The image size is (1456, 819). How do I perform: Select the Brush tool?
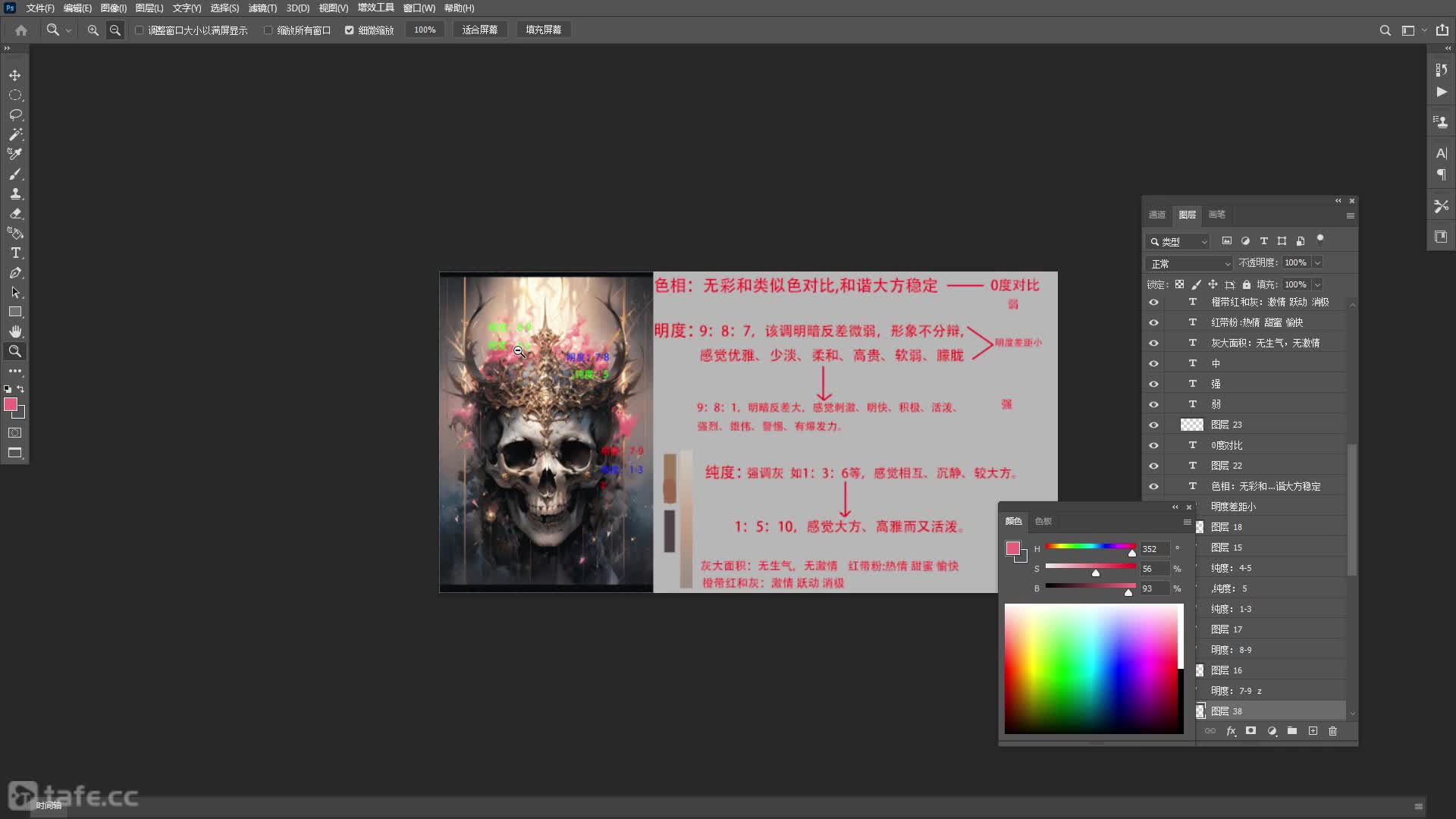(x=15, y=174)
